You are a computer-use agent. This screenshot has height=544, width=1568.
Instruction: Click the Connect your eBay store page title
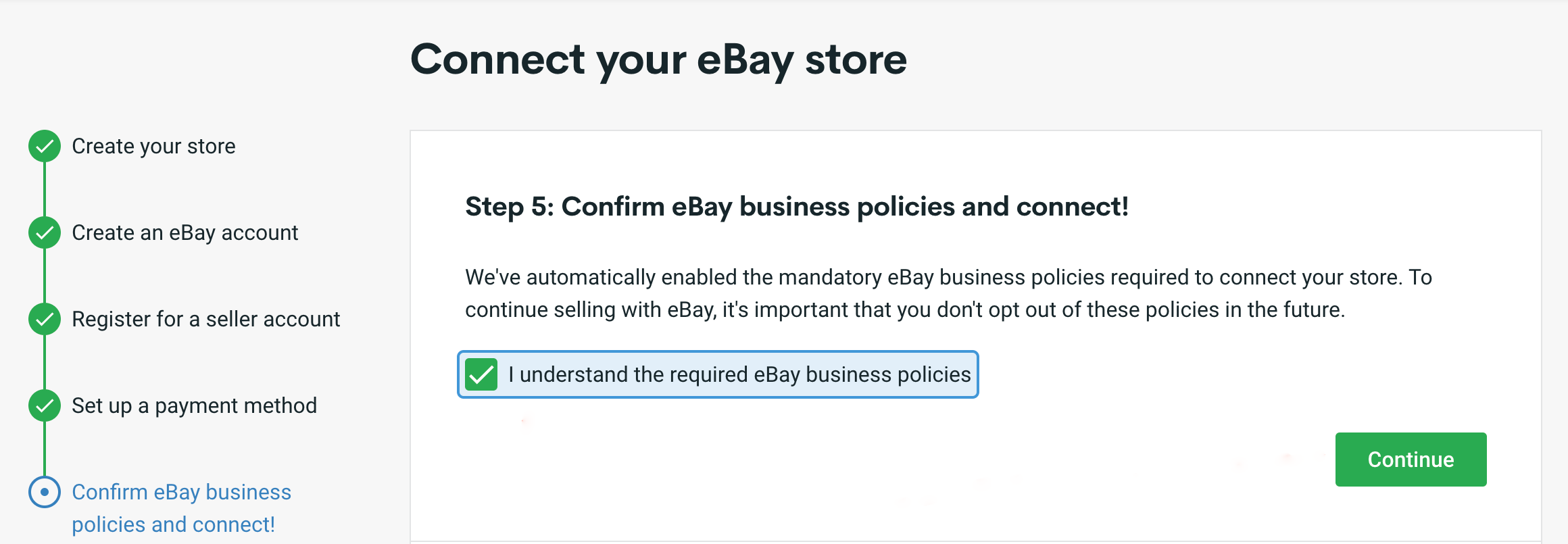tap(660, 59)
